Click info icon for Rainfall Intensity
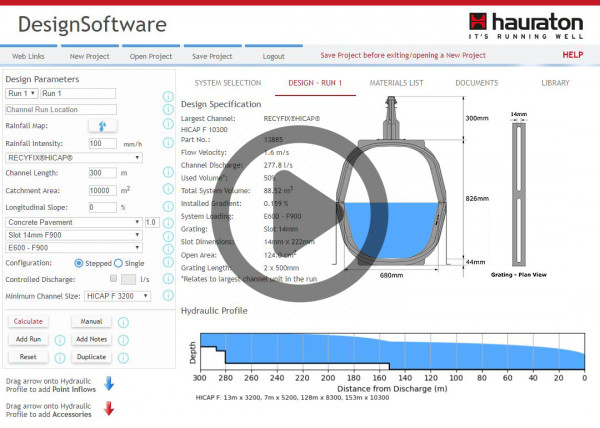The height and width of the screenshot is (428, 600). [168, 143]
